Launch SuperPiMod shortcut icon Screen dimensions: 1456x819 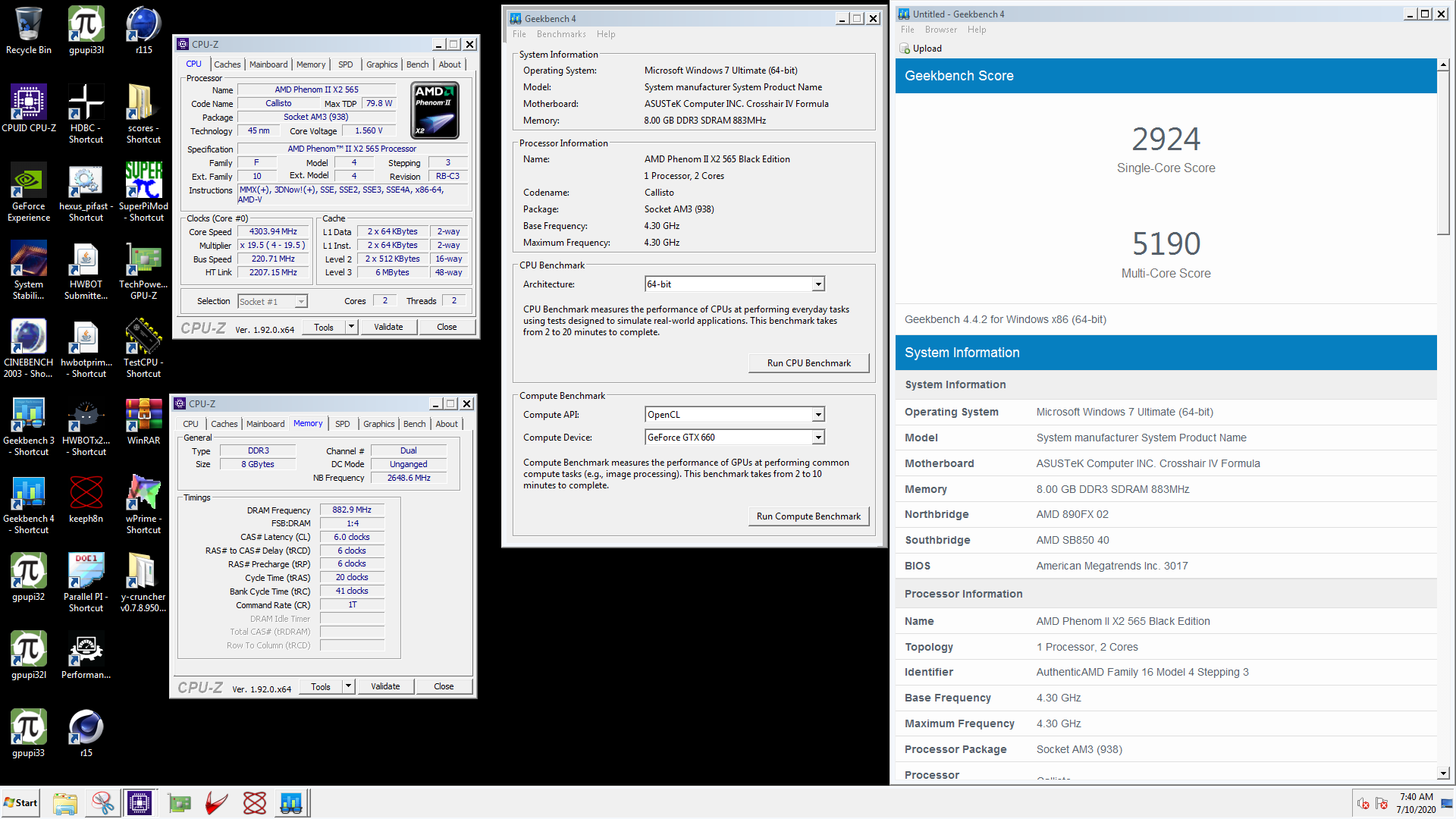click(x=144, y=192)
